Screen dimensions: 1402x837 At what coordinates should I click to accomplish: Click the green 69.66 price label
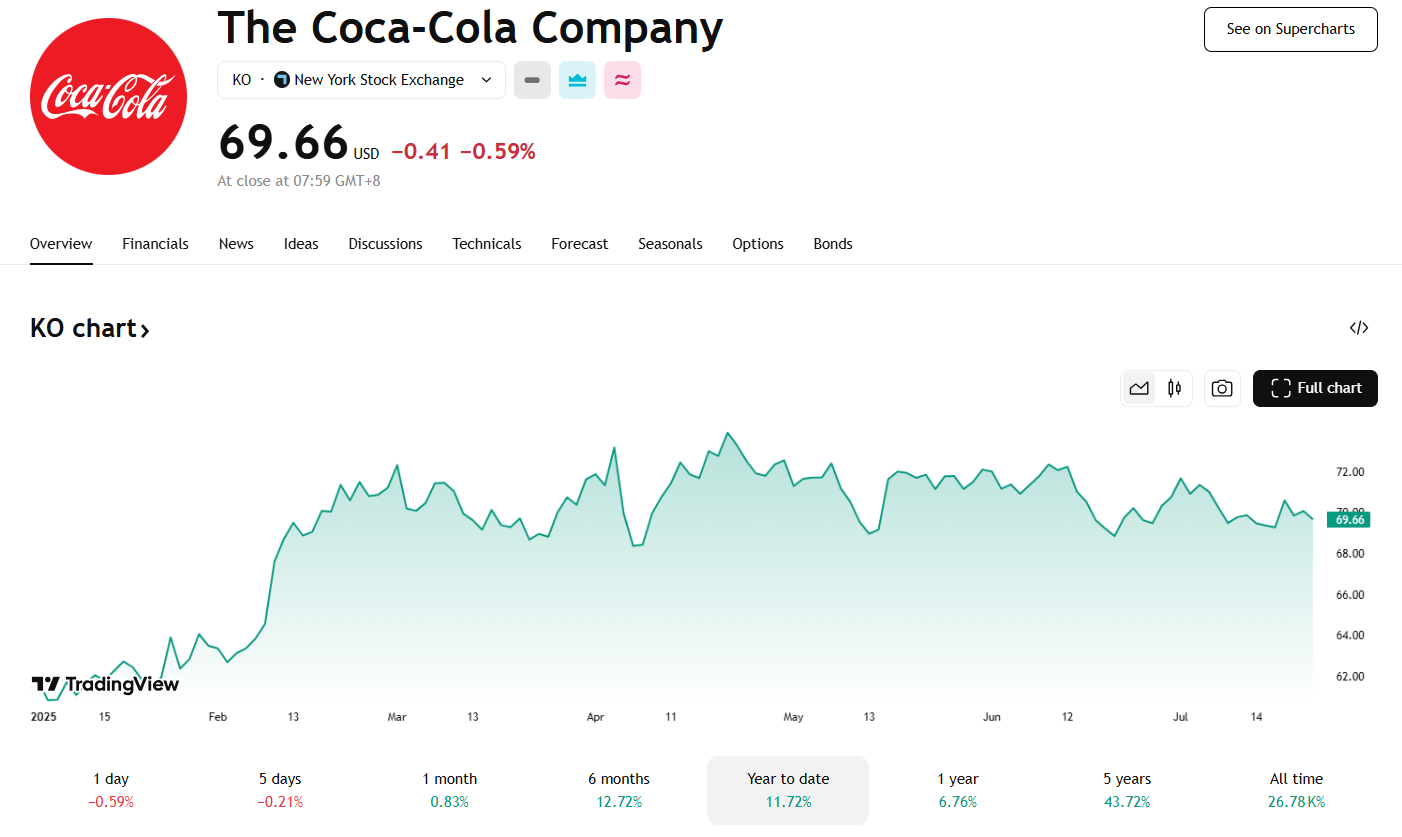point(1349,519)
